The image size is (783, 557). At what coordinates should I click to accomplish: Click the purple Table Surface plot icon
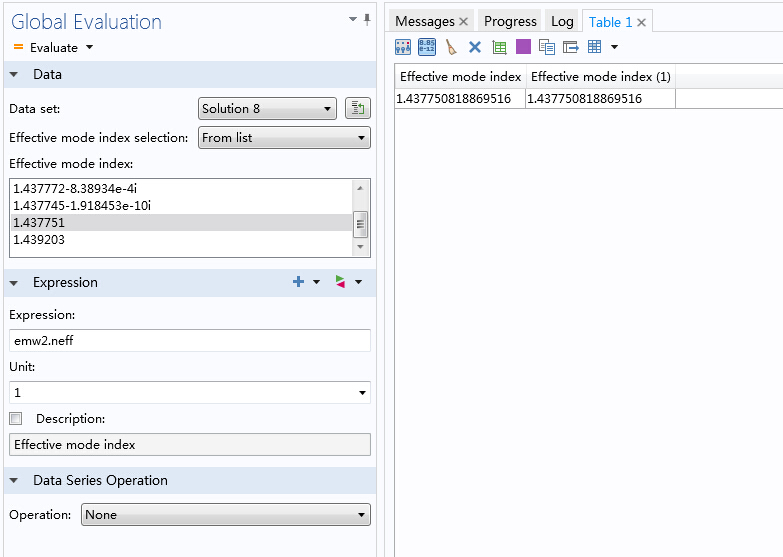(x=523, y=47)
